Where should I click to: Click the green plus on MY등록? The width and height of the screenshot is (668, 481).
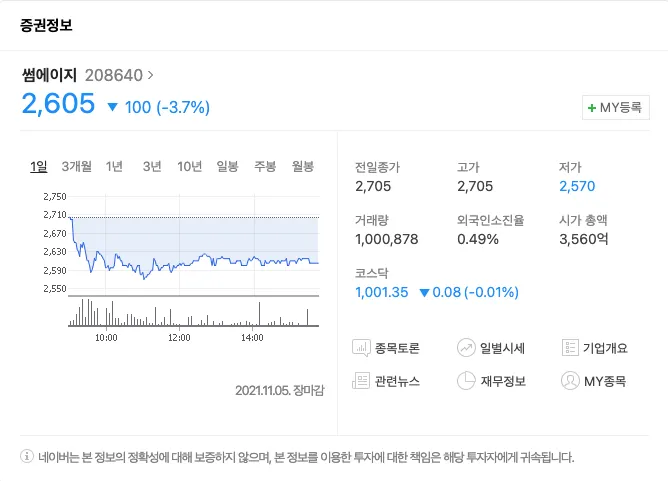tap(592, 107)
